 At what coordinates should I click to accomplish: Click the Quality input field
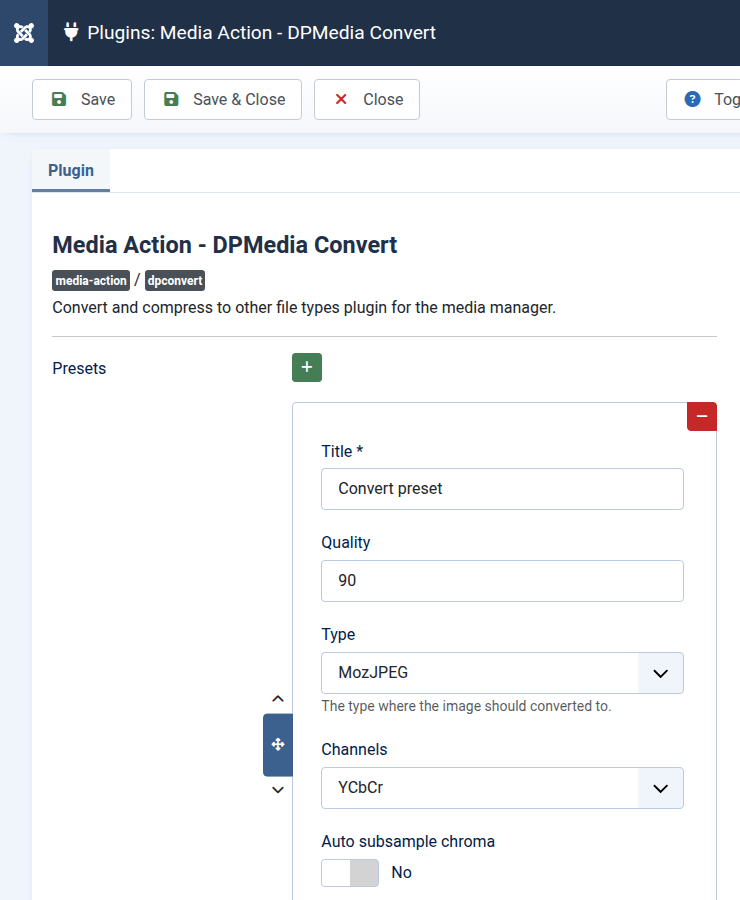click(x=502, y=581)
